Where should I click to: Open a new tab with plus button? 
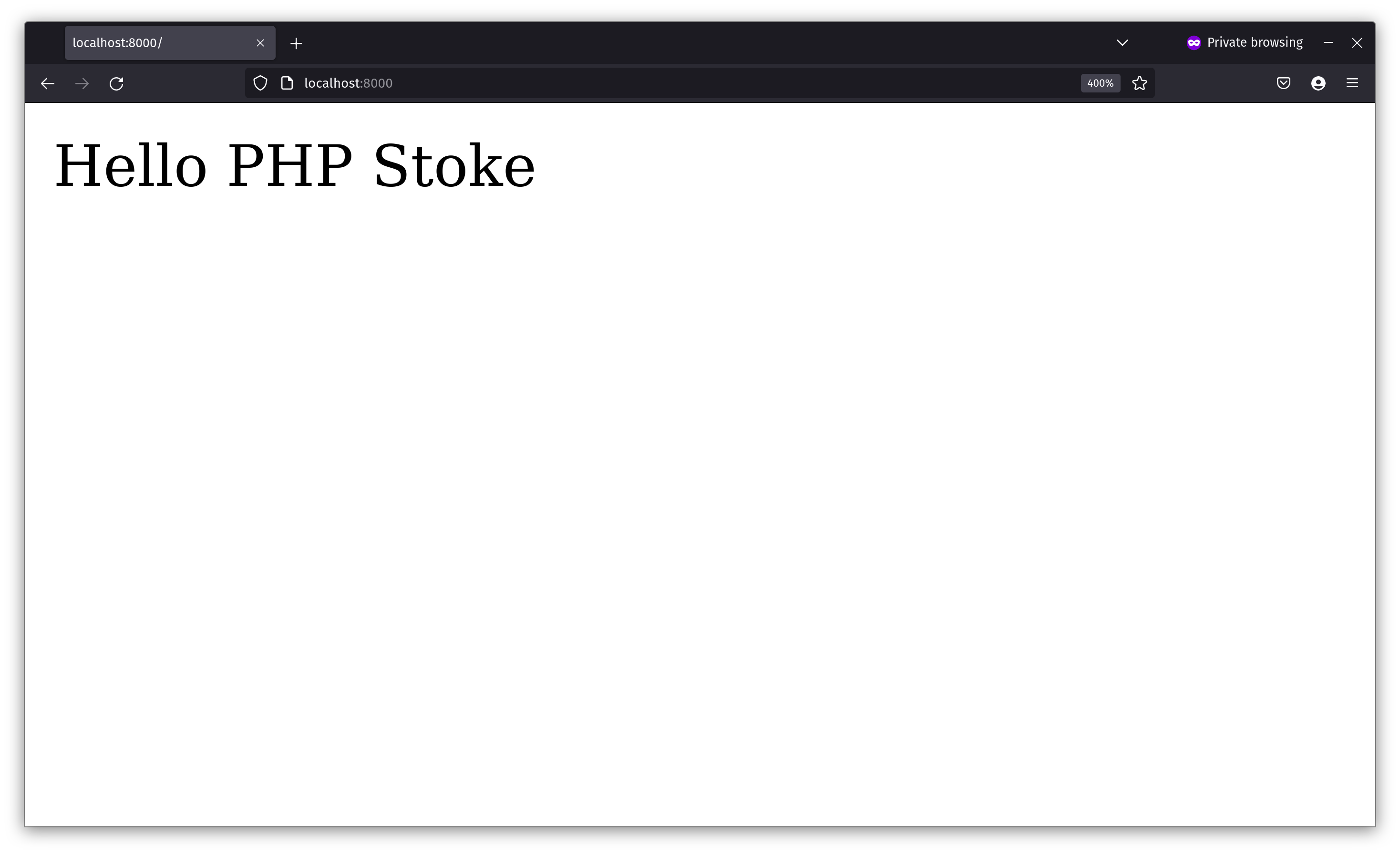(x=296, y=43)
